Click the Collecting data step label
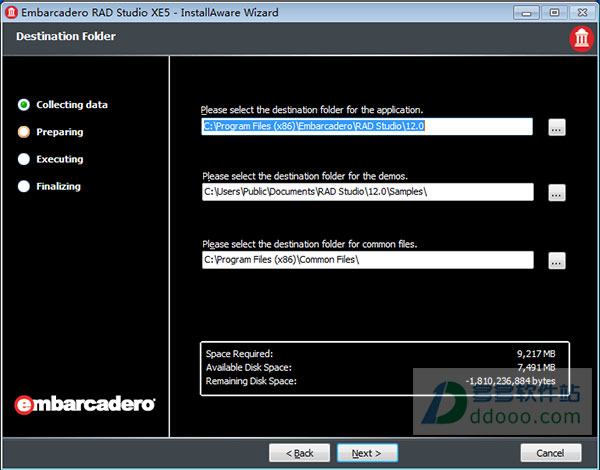This screenshot has width=600, height=470. coord(72,105)
